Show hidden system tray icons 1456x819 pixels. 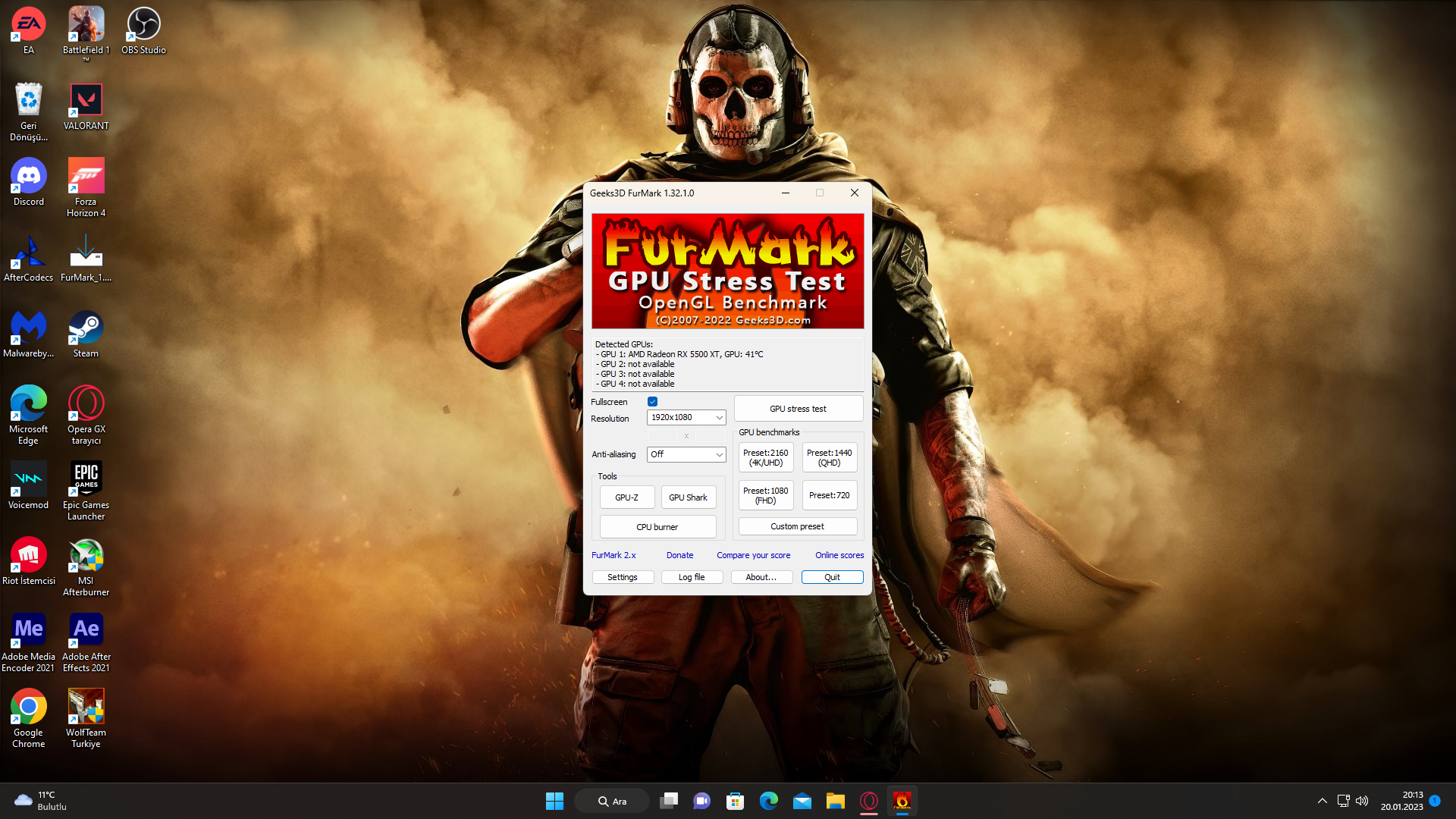click(1322, 801)
